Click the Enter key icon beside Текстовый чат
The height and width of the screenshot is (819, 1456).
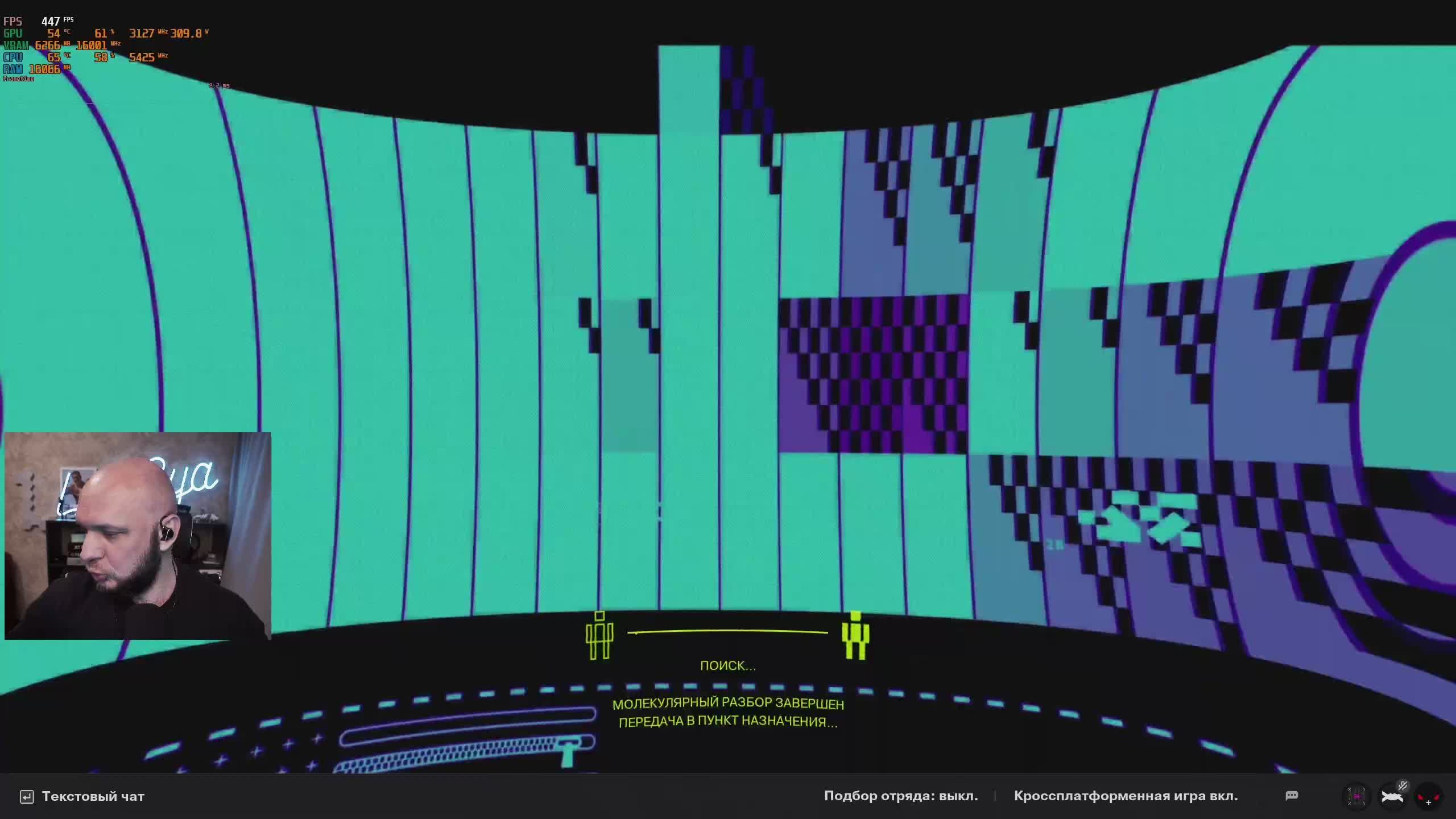[27, 797]
